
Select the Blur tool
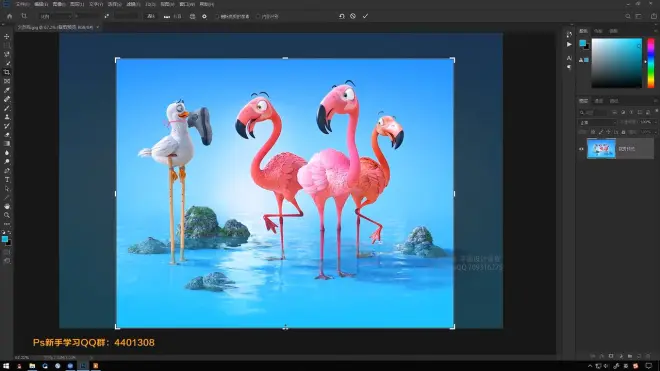pyautogui.click(x=7, y=153)
